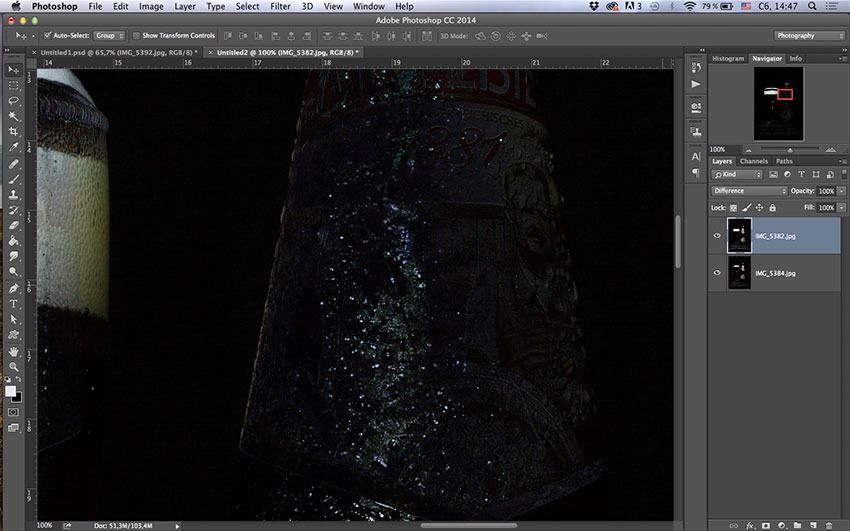The image size is (850, 531).
Task: Open the Paragraph panel icon
Action: tap(696, 172)
